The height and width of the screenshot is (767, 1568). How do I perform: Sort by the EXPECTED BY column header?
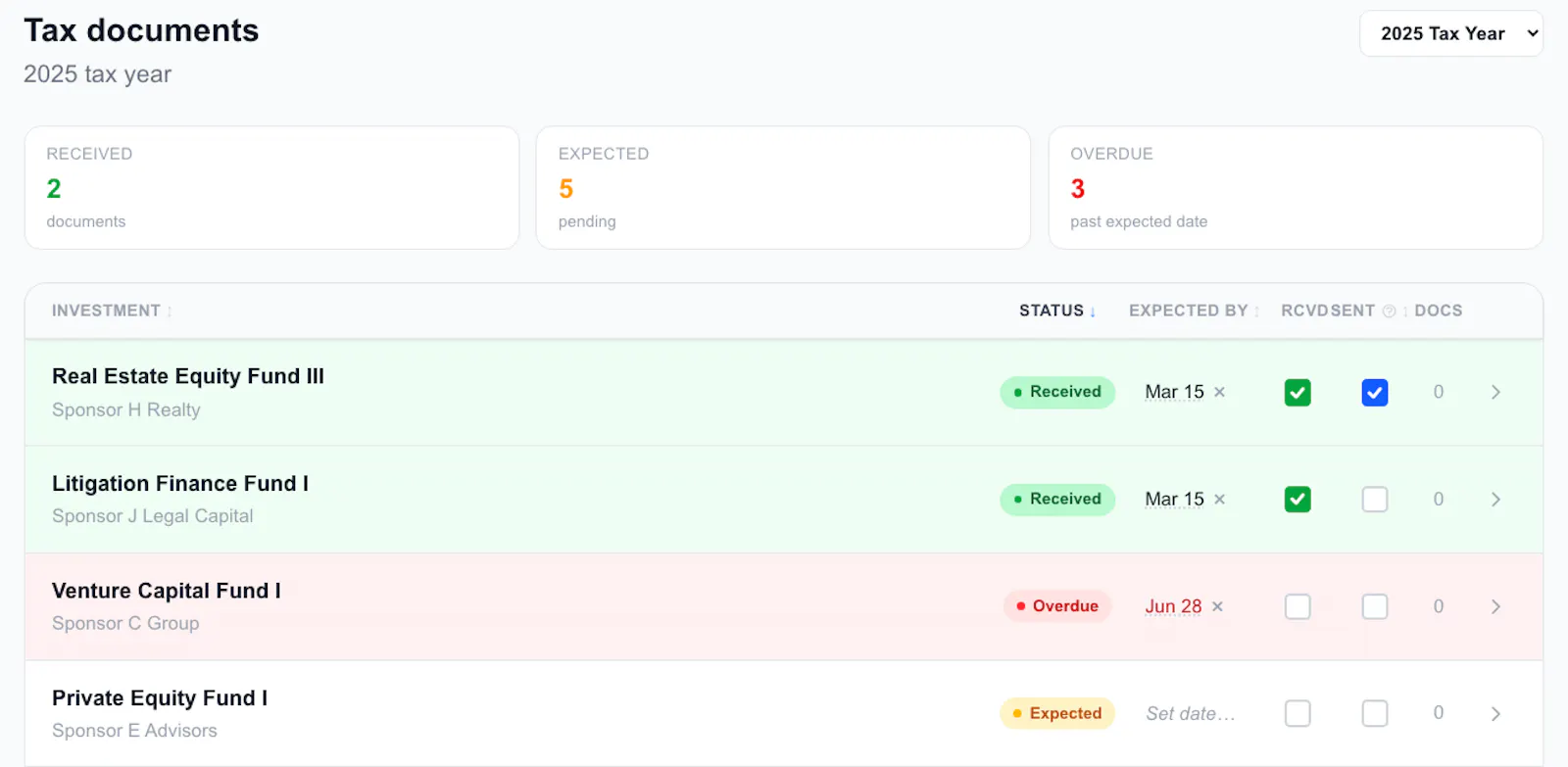tap(1194, 311)
